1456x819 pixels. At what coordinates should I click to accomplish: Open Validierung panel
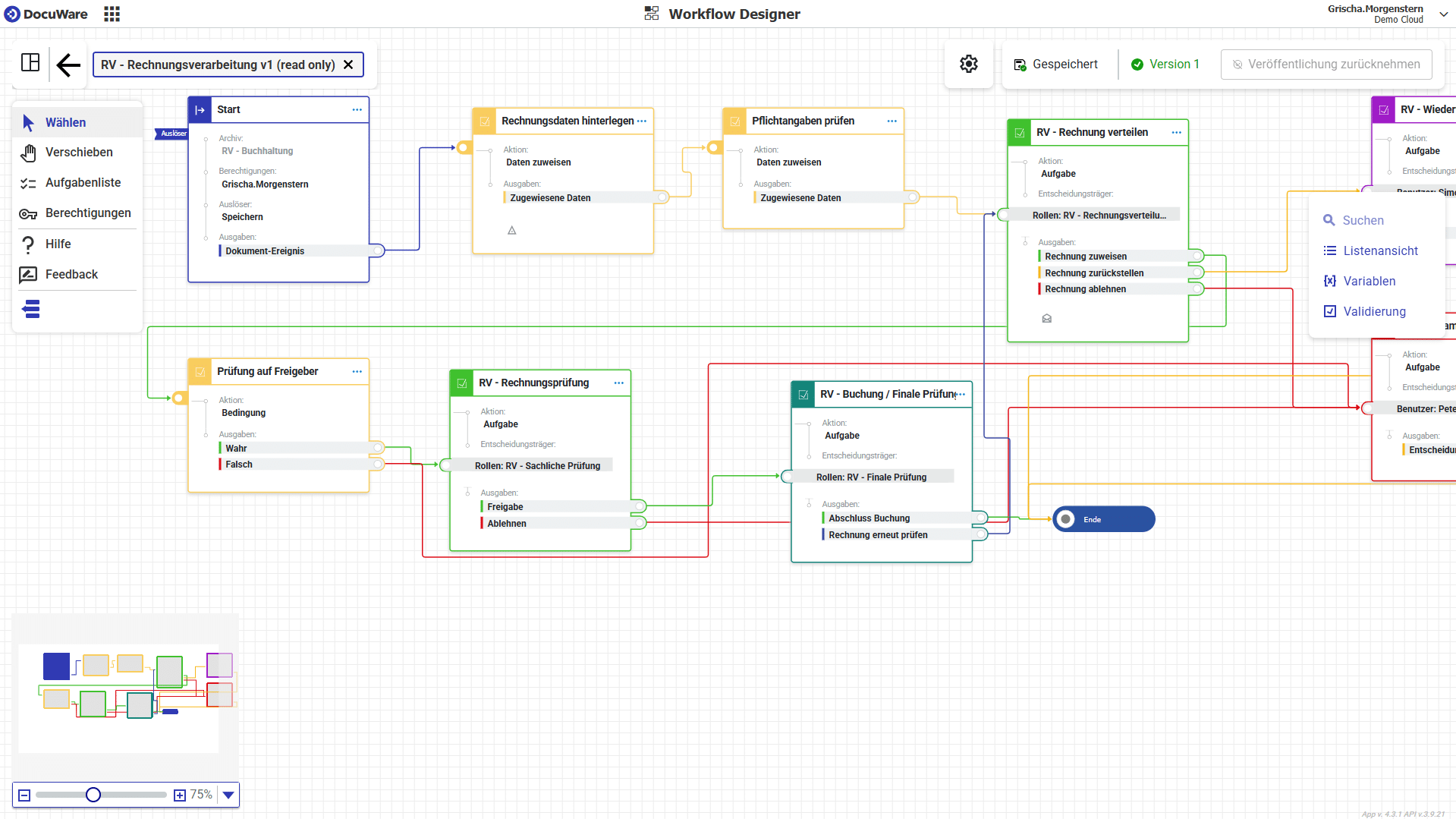tap(1373, 311)
